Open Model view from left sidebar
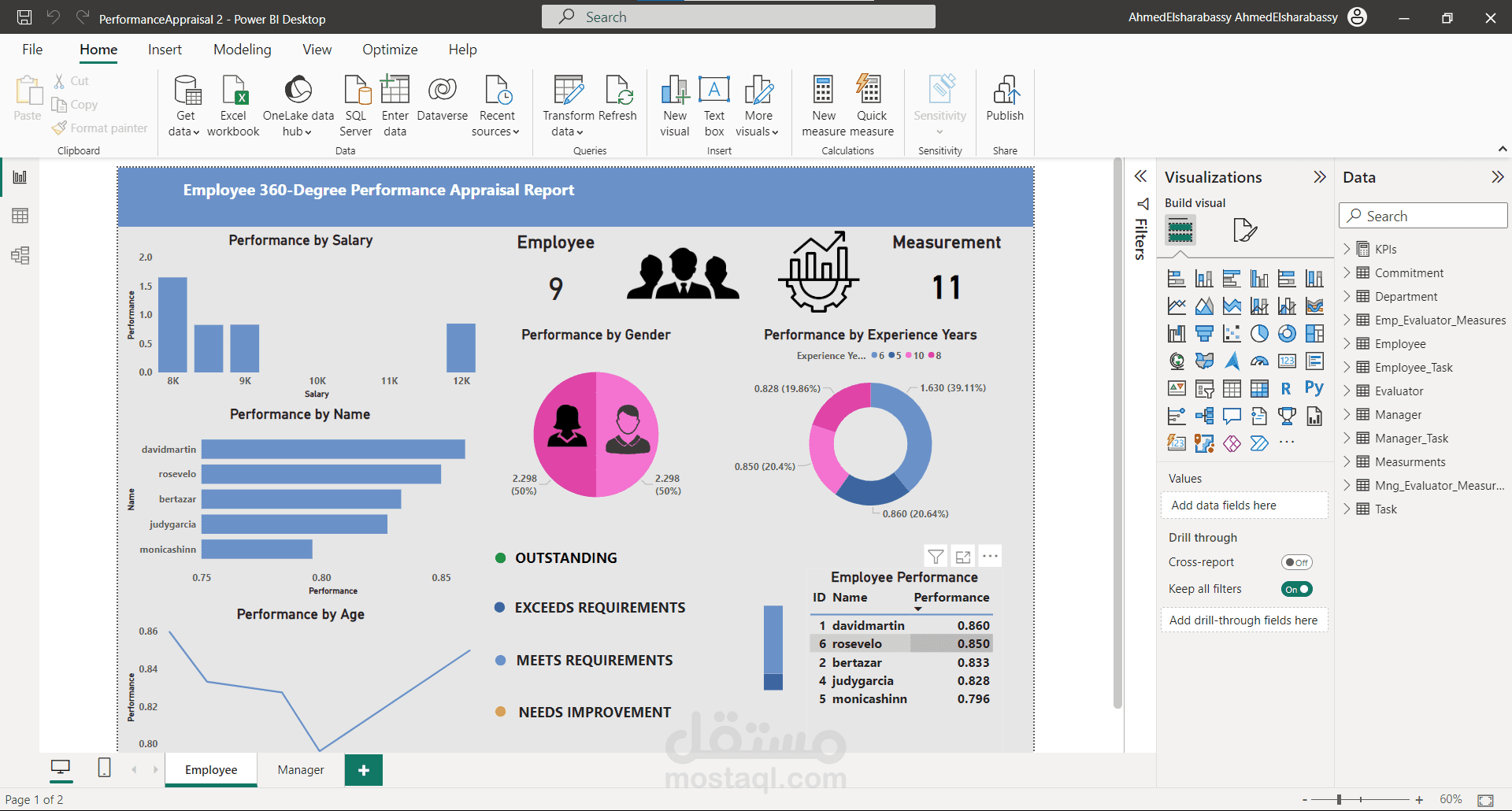The image size is (1512, 811). coord(20,255)
